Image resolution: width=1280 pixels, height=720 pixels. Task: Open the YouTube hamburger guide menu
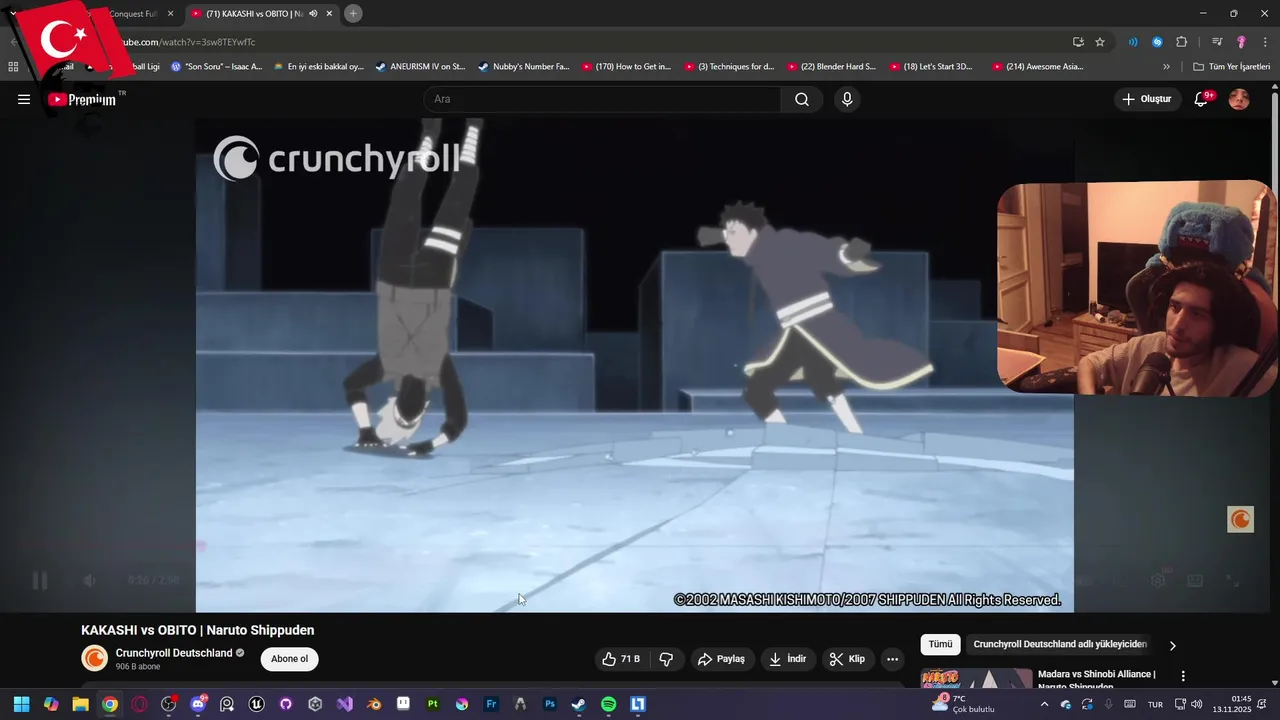(x=24, y=99)
